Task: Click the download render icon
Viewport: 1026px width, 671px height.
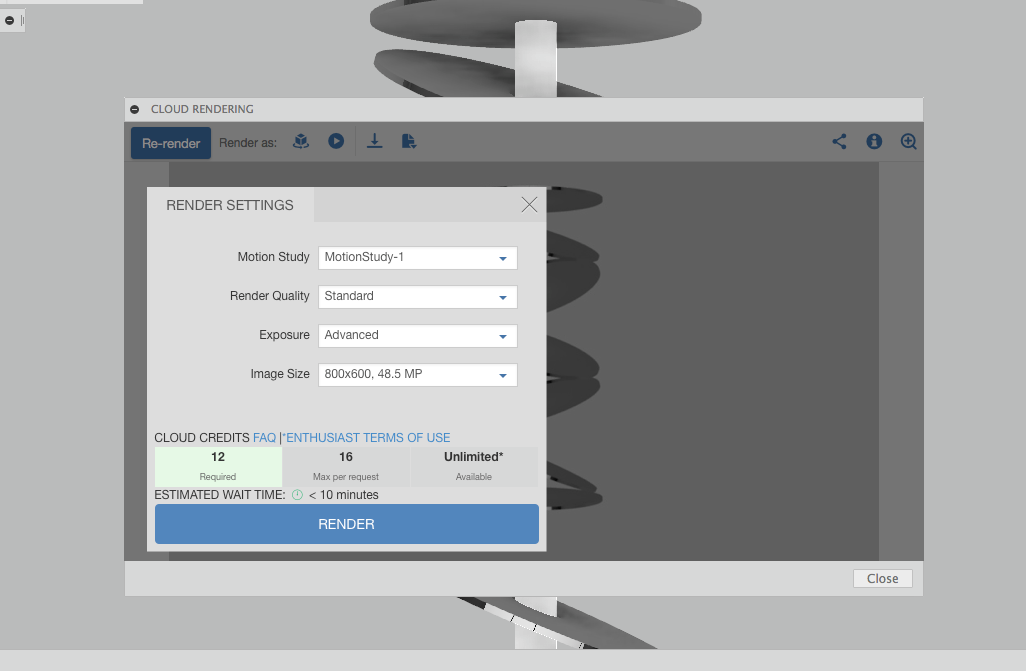Action: pos(374,141)
